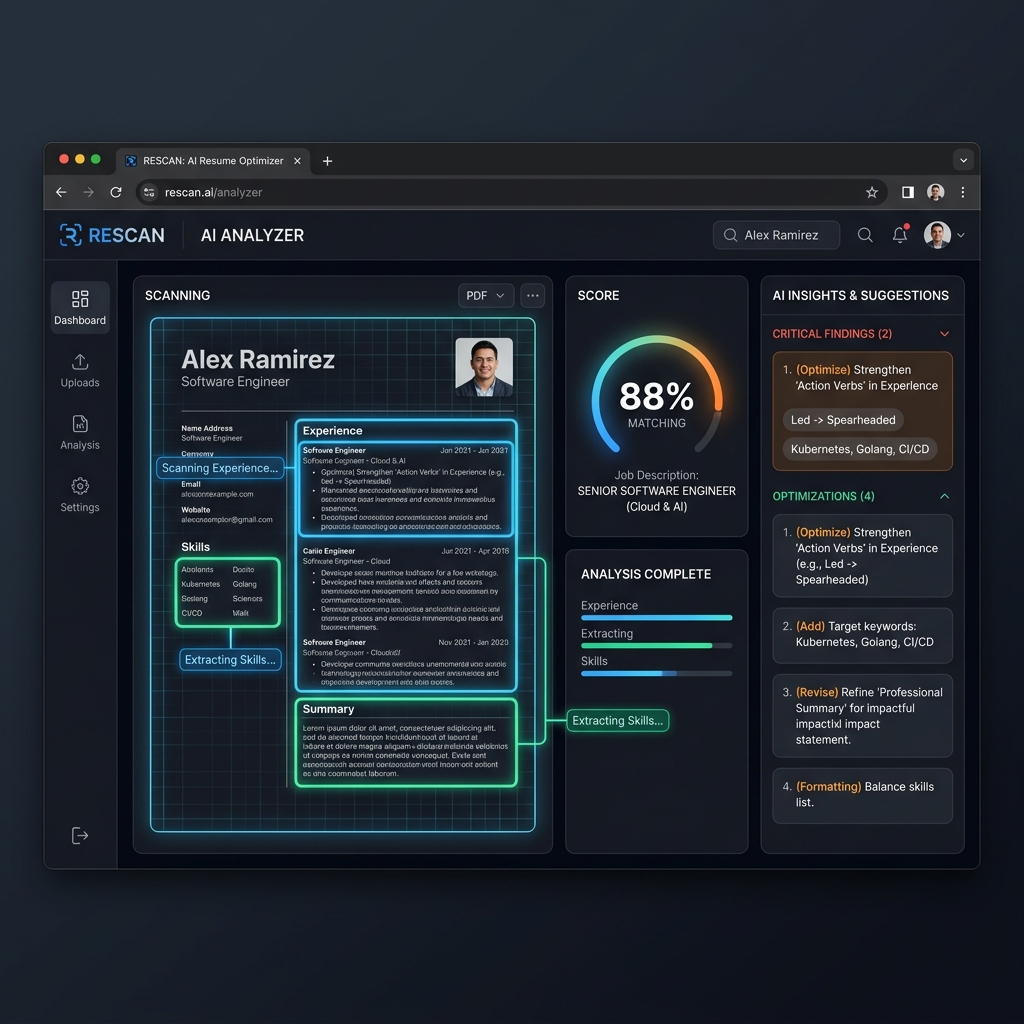Open the Analysis sidebar item

pos(80,432)
